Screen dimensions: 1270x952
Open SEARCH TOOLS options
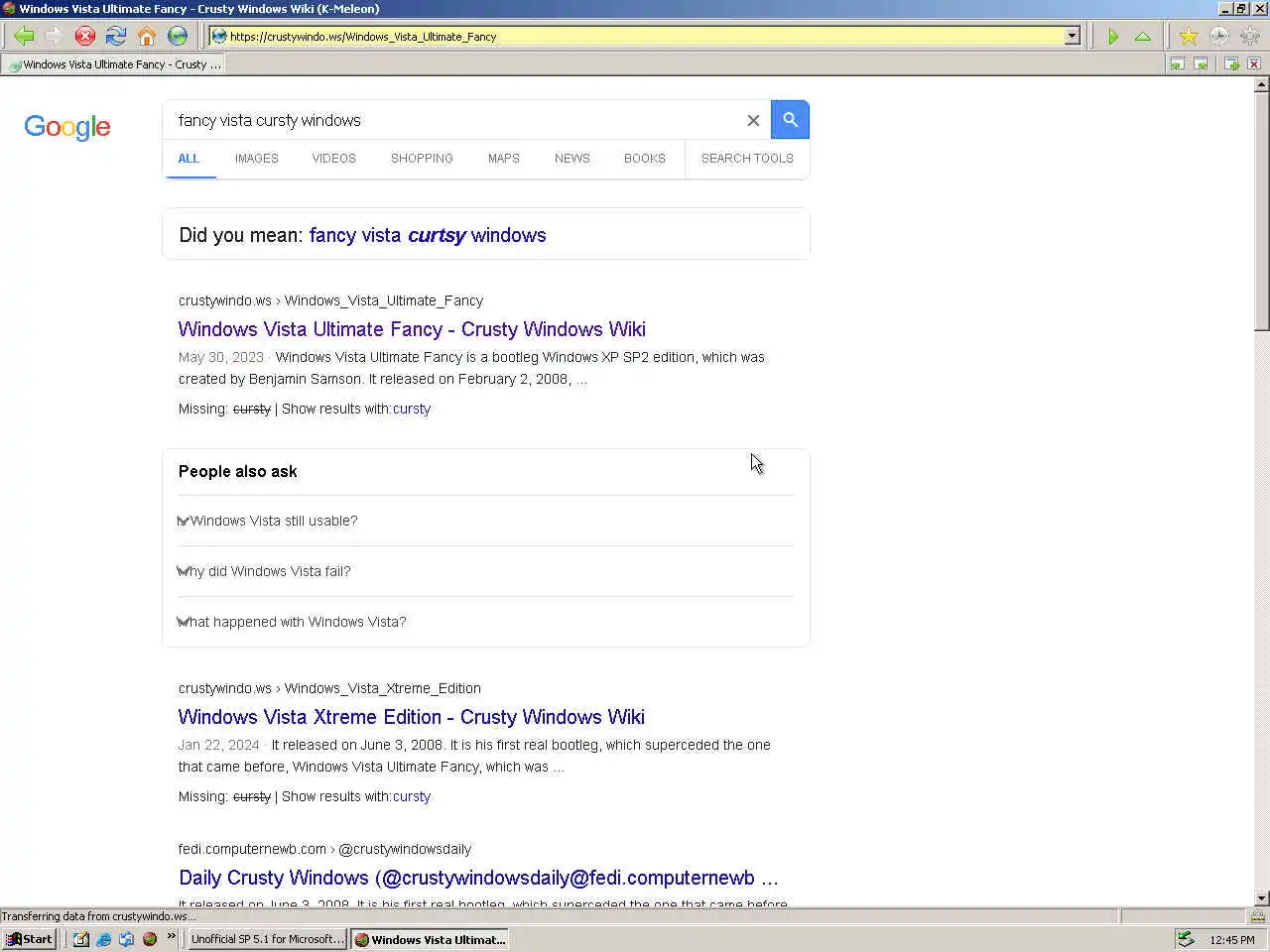pyautogui.click(x=747, y=159)
